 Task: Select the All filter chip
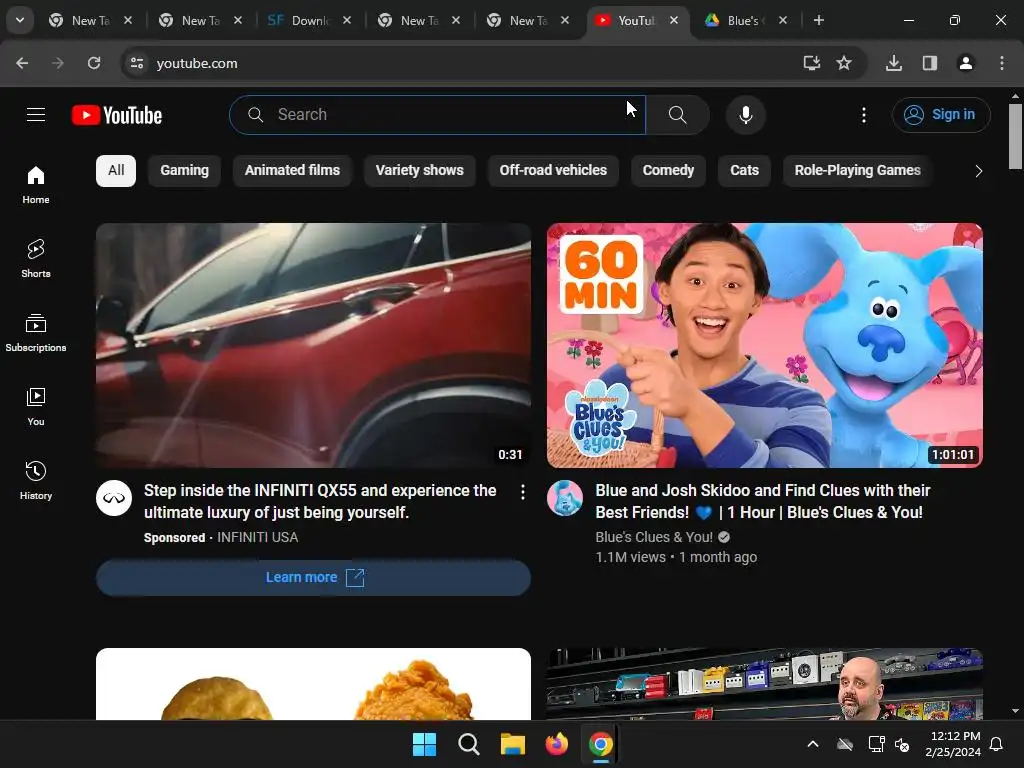click(116, 171)
